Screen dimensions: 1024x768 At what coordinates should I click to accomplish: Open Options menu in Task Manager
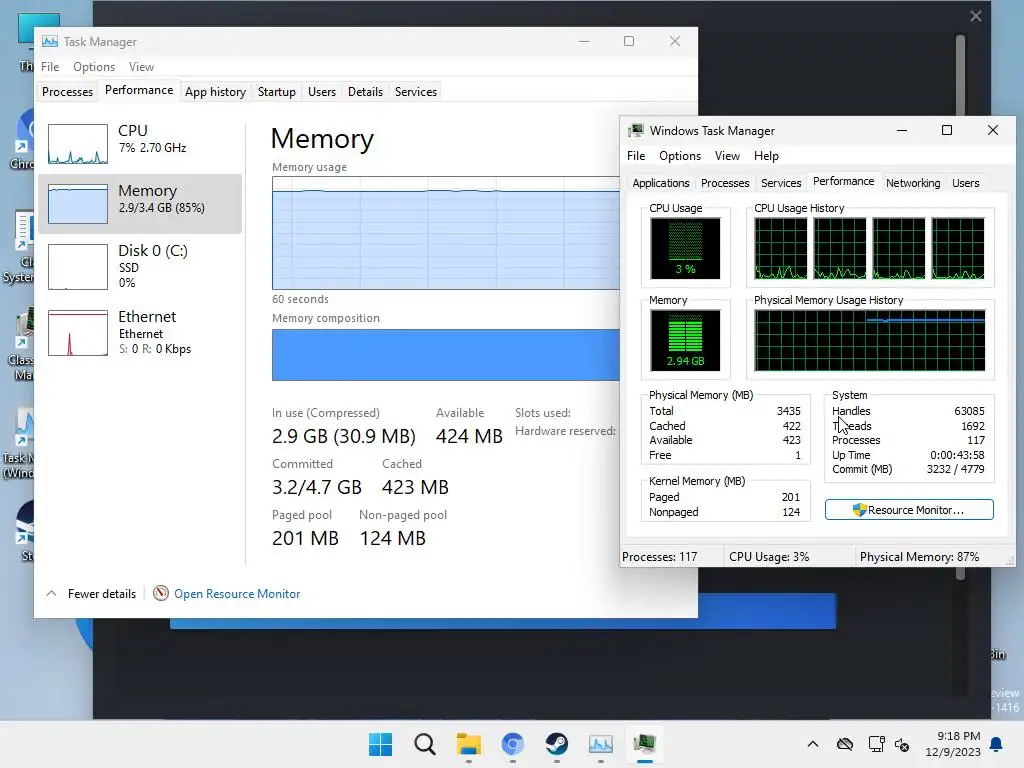click(x=94, y=67)
